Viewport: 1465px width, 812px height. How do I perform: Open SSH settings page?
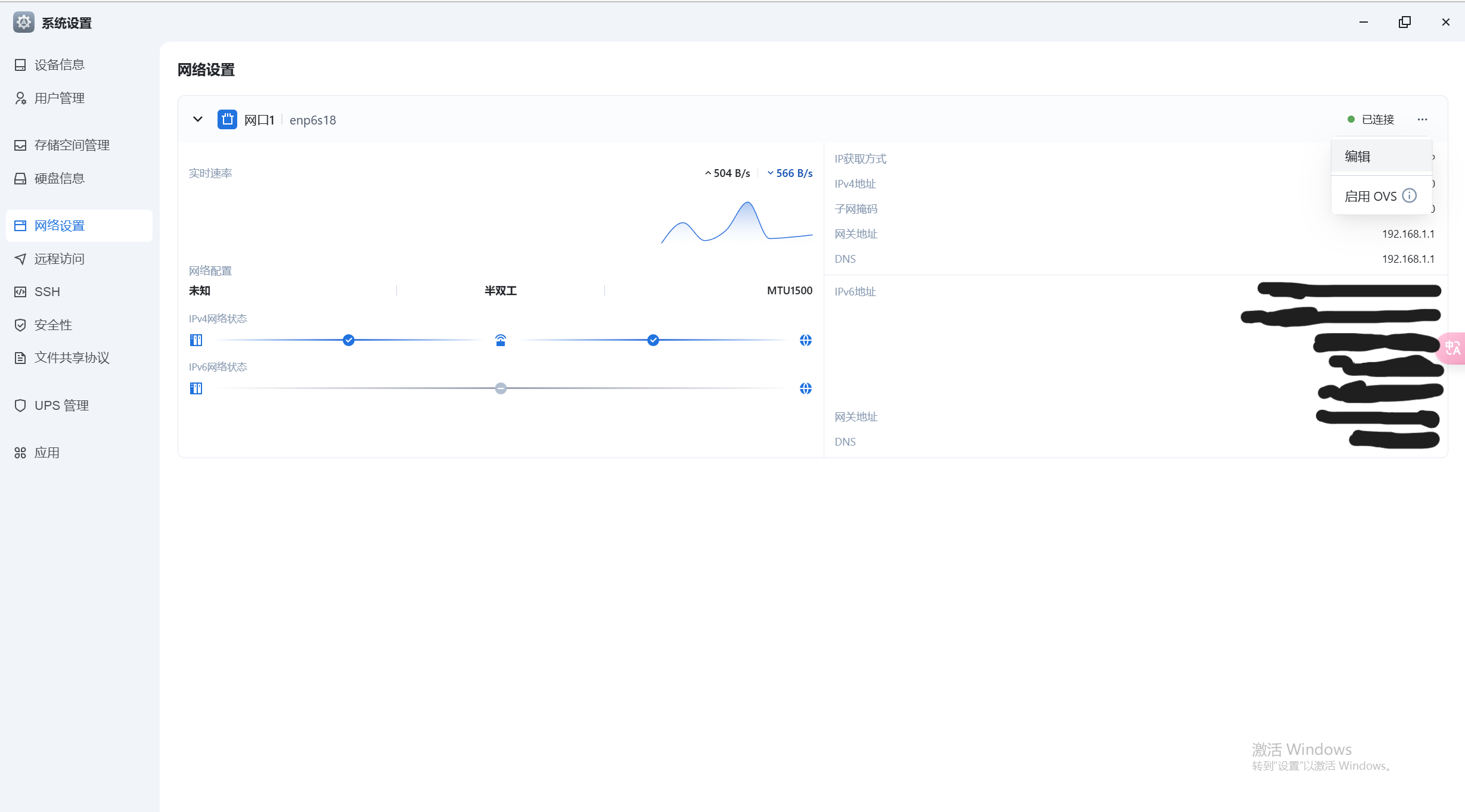coord(47,292)
